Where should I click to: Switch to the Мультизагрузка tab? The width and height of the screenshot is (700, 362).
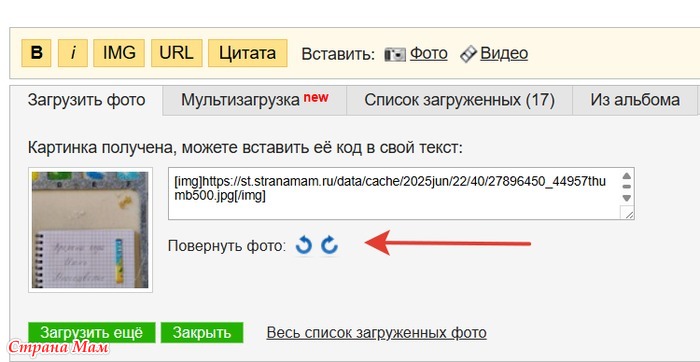pos(254,100)
